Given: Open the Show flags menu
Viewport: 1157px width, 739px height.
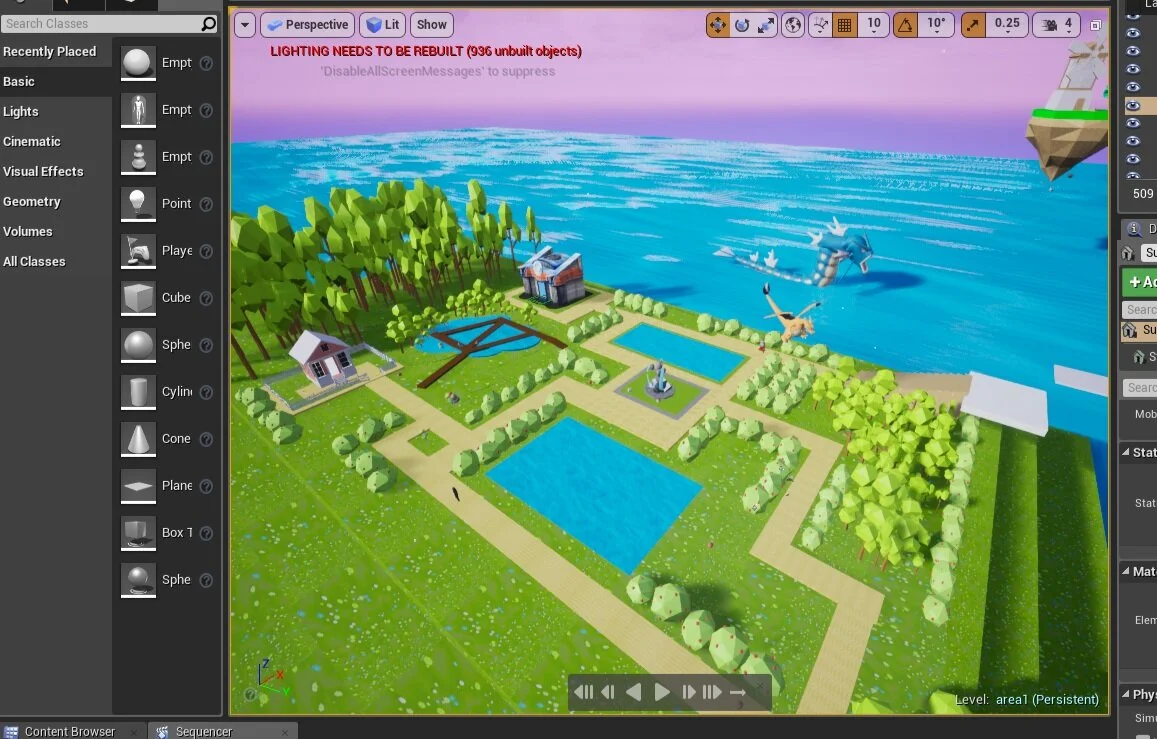Looking at the screenshot, I should [432, 25].
